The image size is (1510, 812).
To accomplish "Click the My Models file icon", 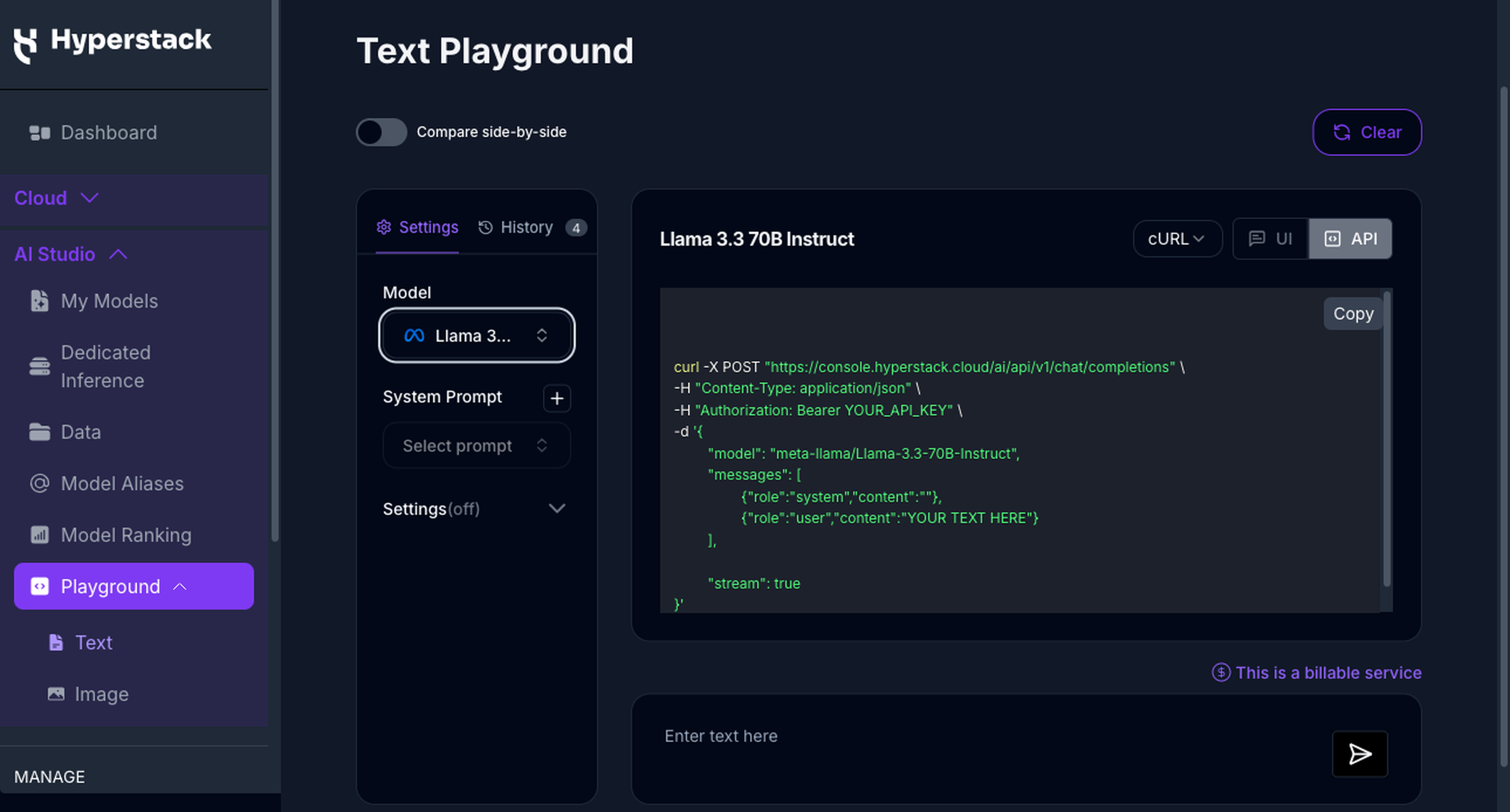I will (x=39, y=301).
